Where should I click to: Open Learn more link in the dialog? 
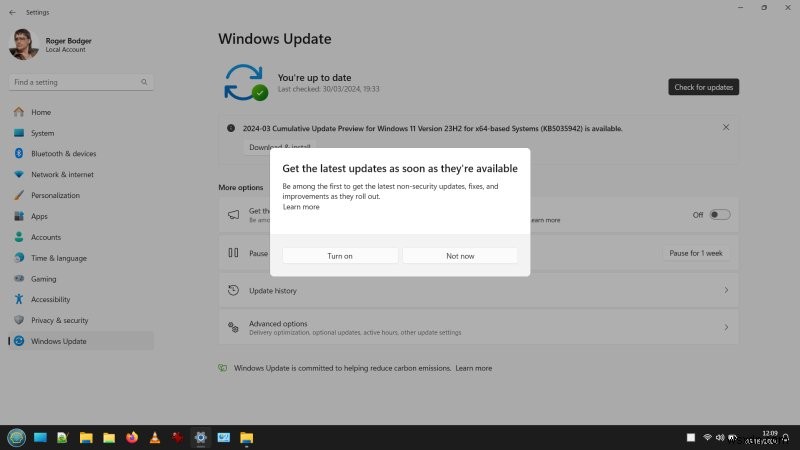301,207
